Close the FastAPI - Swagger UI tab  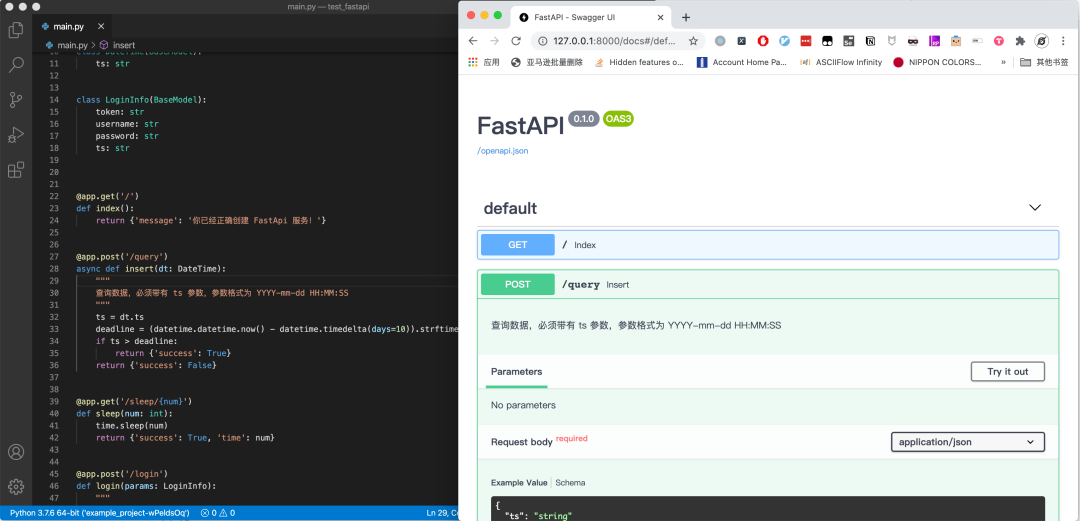click(x=661, y=17)
